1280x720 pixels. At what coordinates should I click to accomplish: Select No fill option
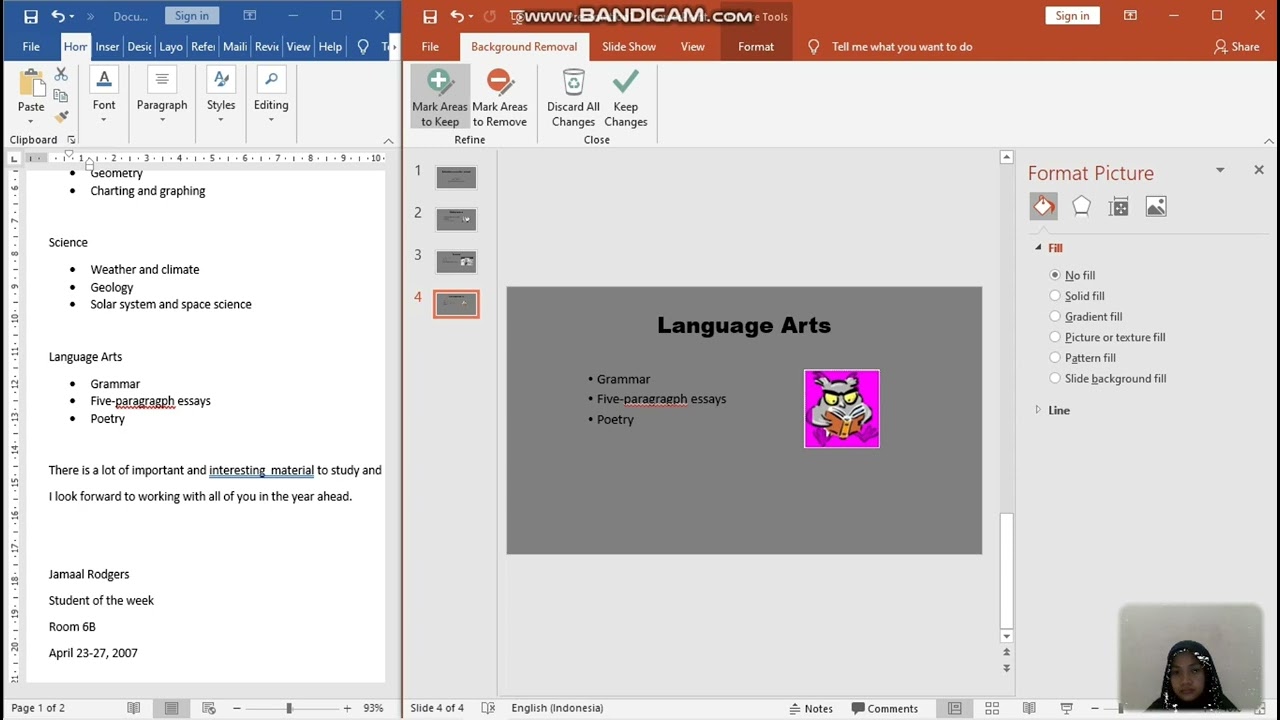[x=1072, y=275]
